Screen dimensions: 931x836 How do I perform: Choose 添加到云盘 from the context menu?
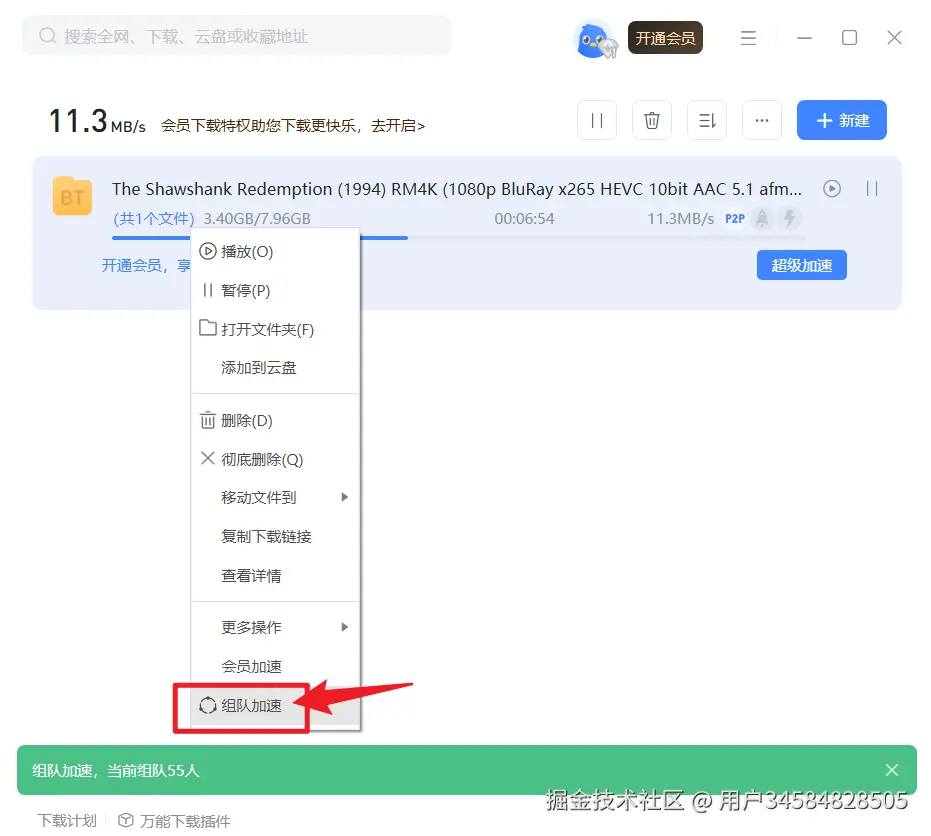click(x=276, y=368)
